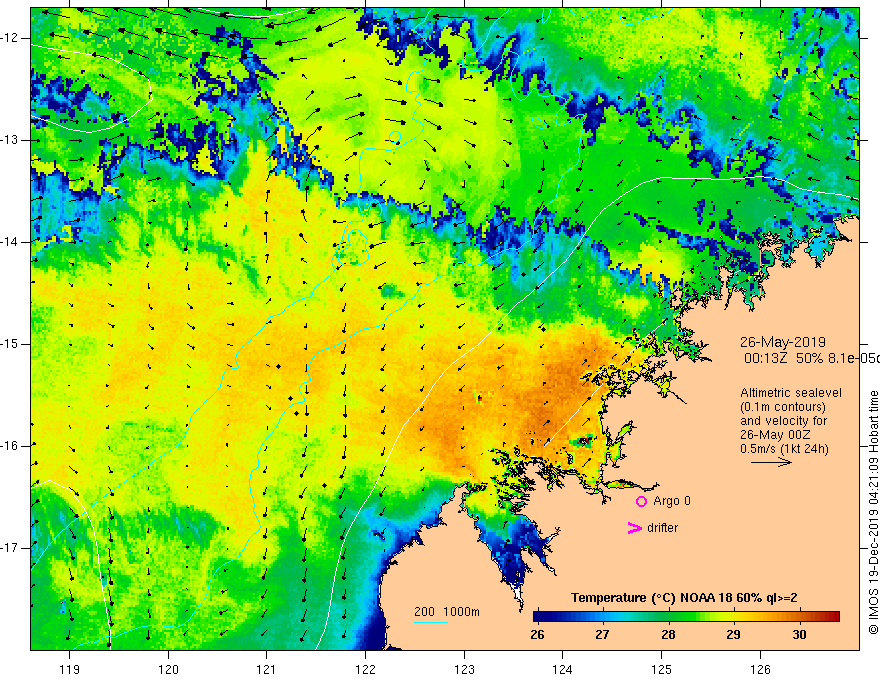Click the latitude axis label '-14'
The height and width of the screenshot is (680, 880).
pyautogui.click(x=10, y=242)
